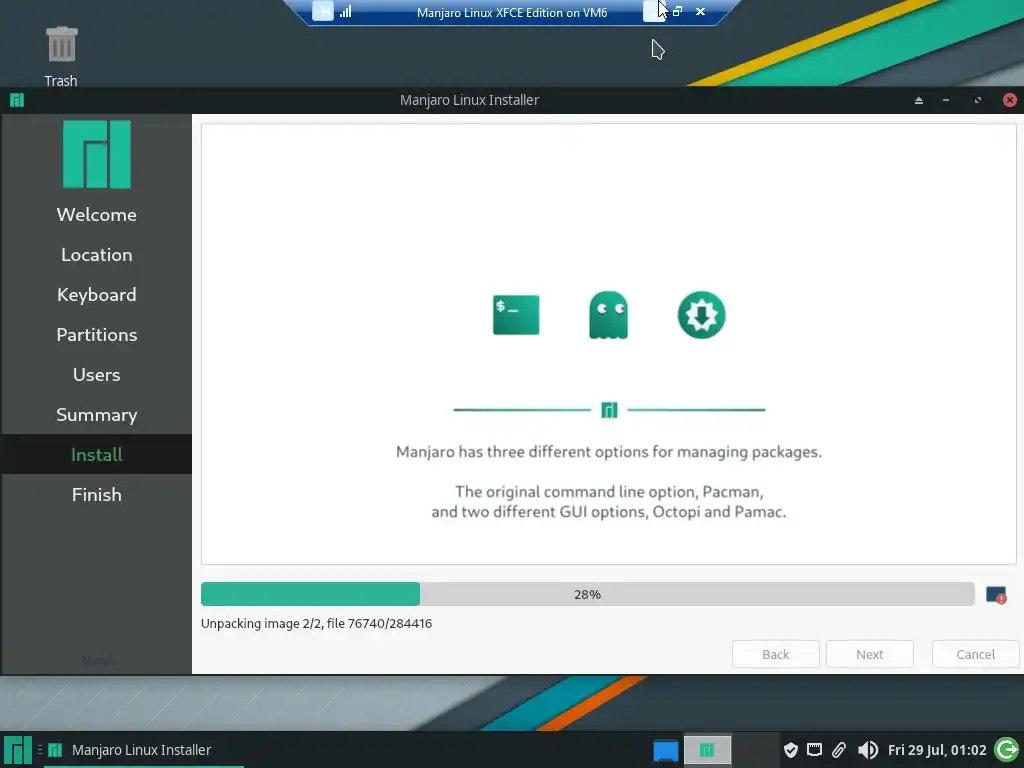Click the 'Octopi and Pamac' slideshow text line
Screen dimensions: 1024x768
point(609,511)
